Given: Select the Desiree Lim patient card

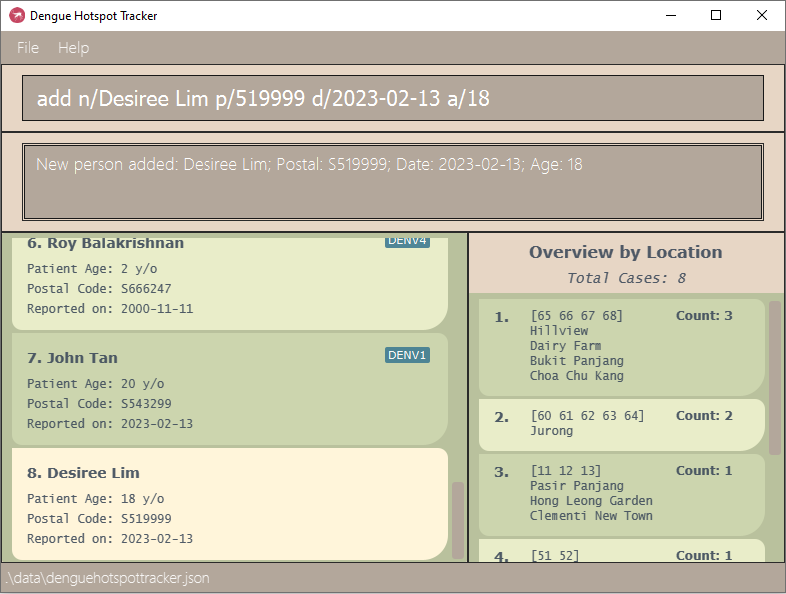Looking at the screenshot, I should point(230,504).
